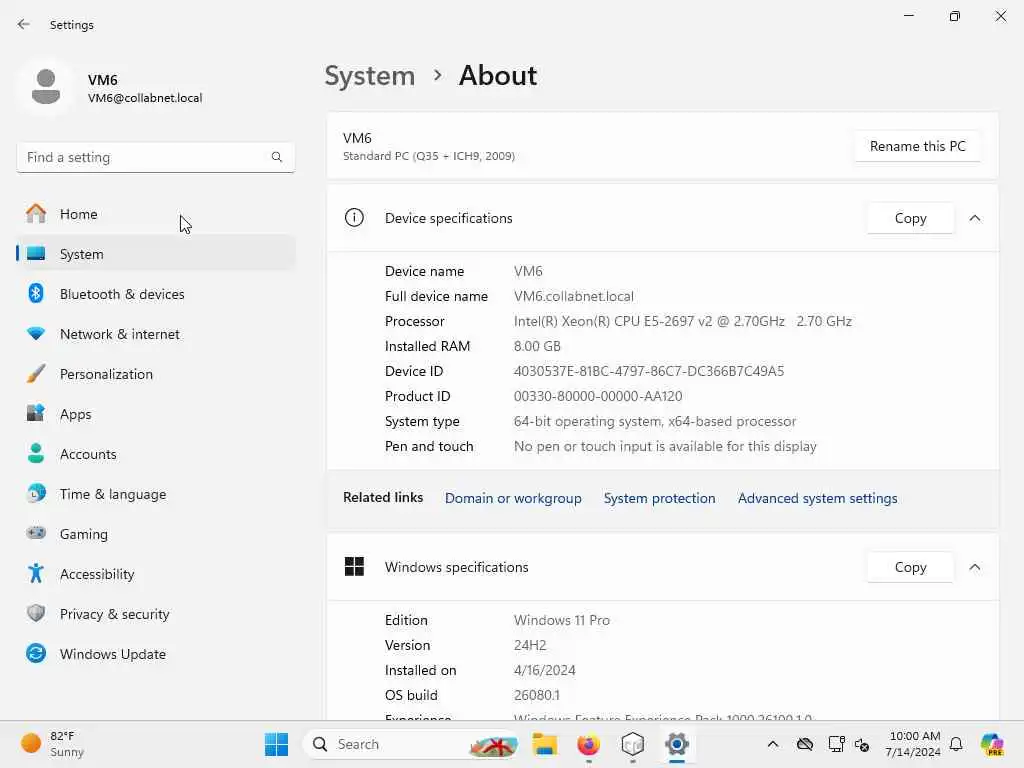Click the notification bell in system tray

tap(956, 744)
